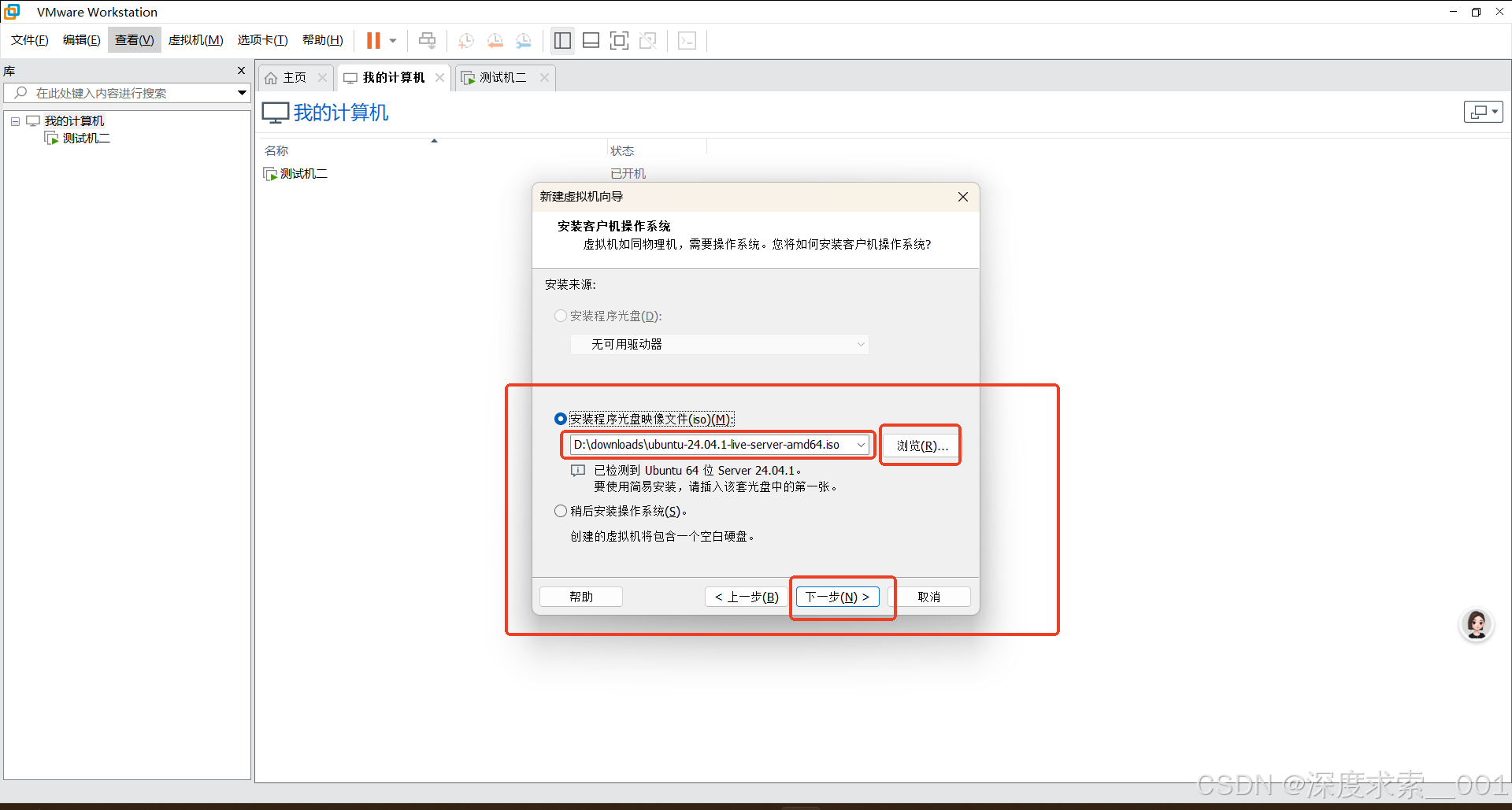Switch to the 我的计算机 tab
This screenshot has width=1512, height=810.
pos(393,77)
